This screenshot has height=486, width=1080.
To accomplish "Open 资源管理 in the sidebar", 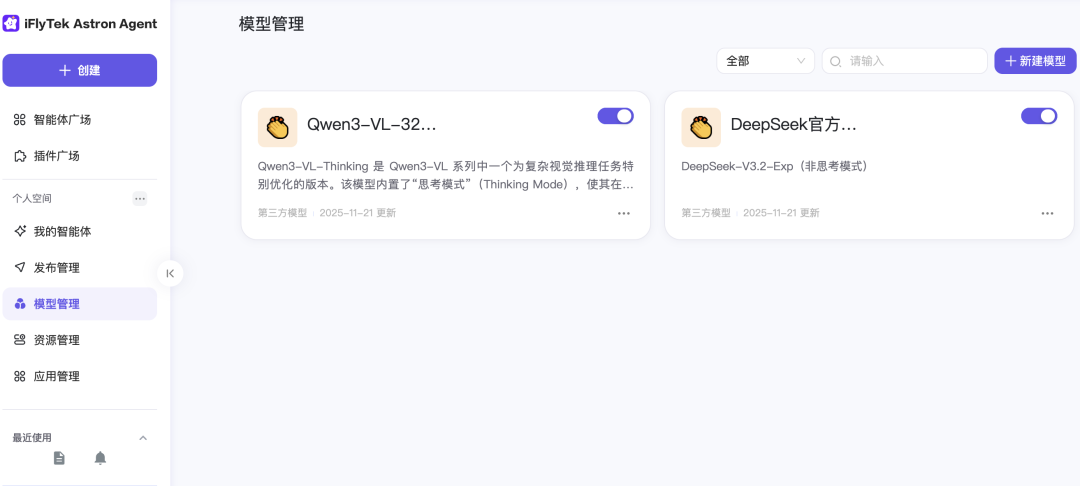I will tap(80, 340).
